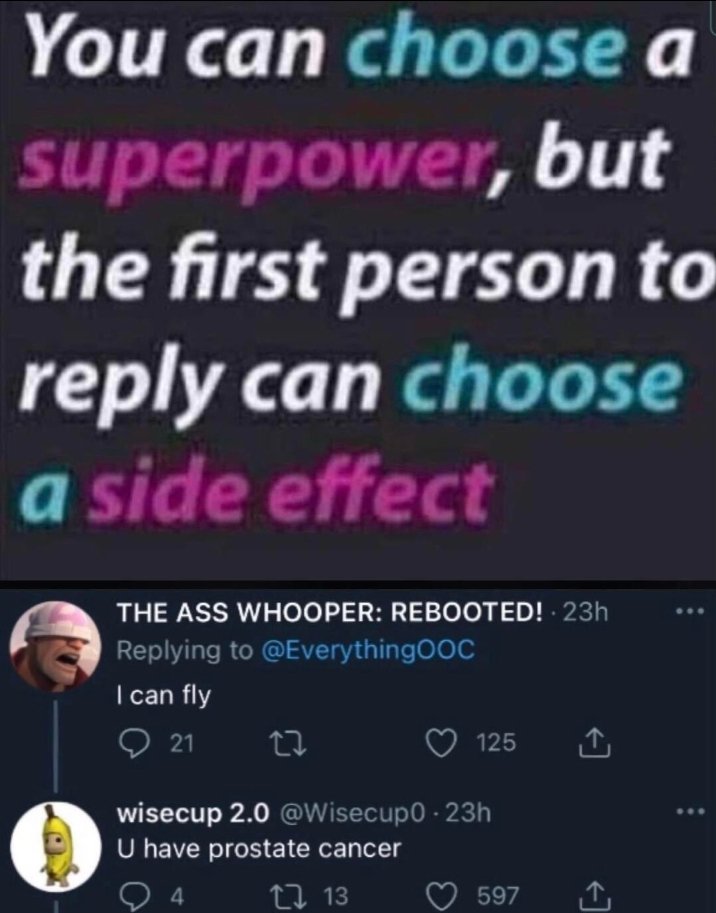The height and width of the screenshot is (913, 716).
Task: View the ASS WHOOPER avatar picture
Action: point(55,646)
